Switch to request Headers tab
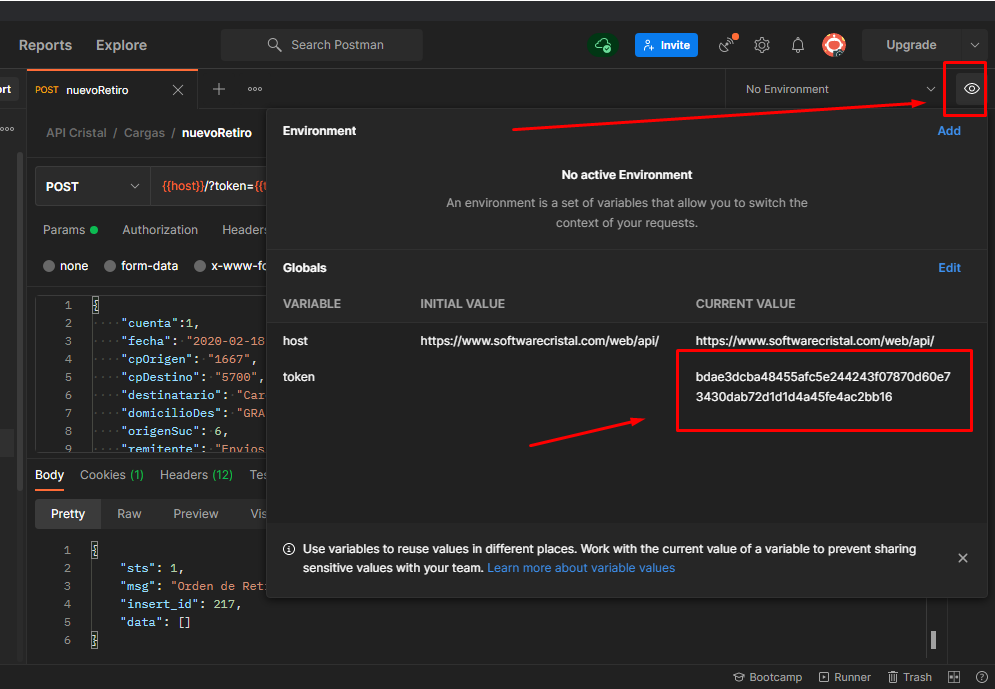 (244, 230)
